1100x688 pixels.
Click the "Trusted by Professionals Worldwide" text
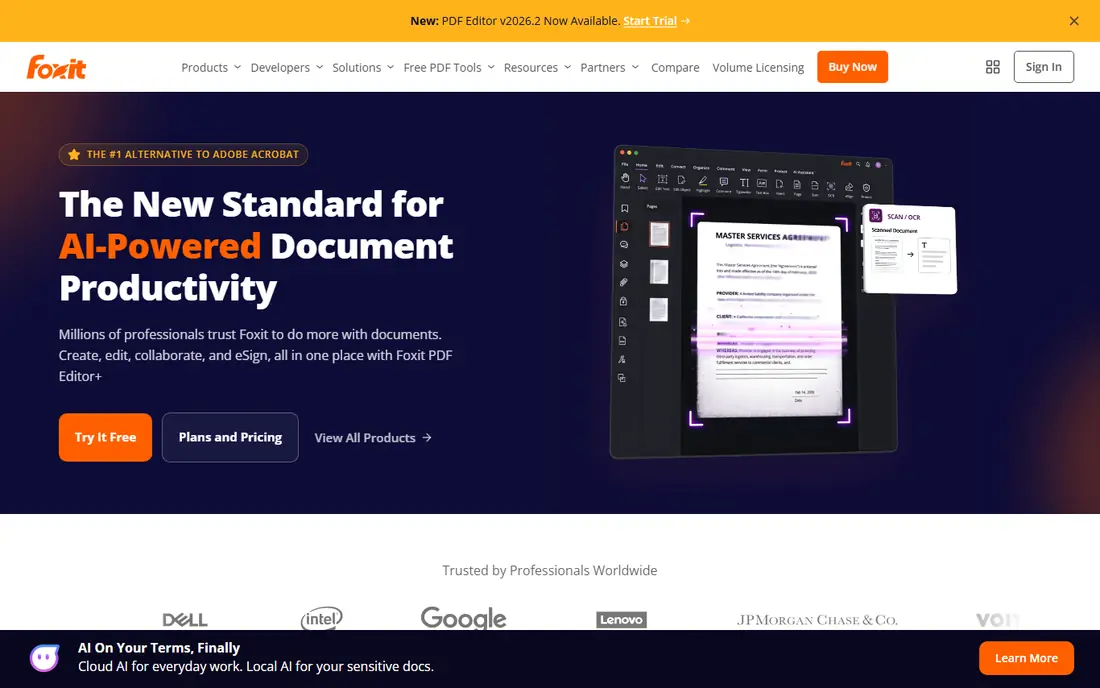(x=549, y=570)
